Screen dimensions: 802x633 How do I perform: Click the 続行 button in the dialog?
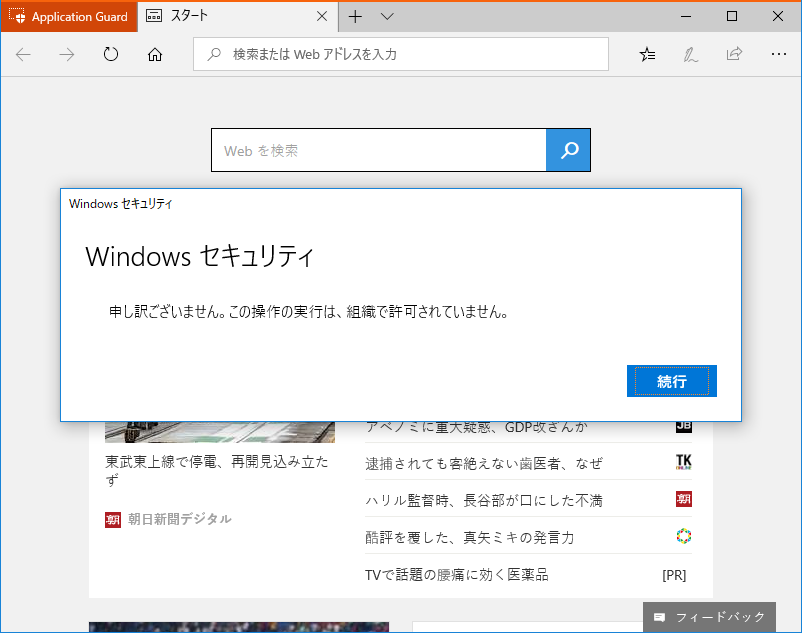672,381
